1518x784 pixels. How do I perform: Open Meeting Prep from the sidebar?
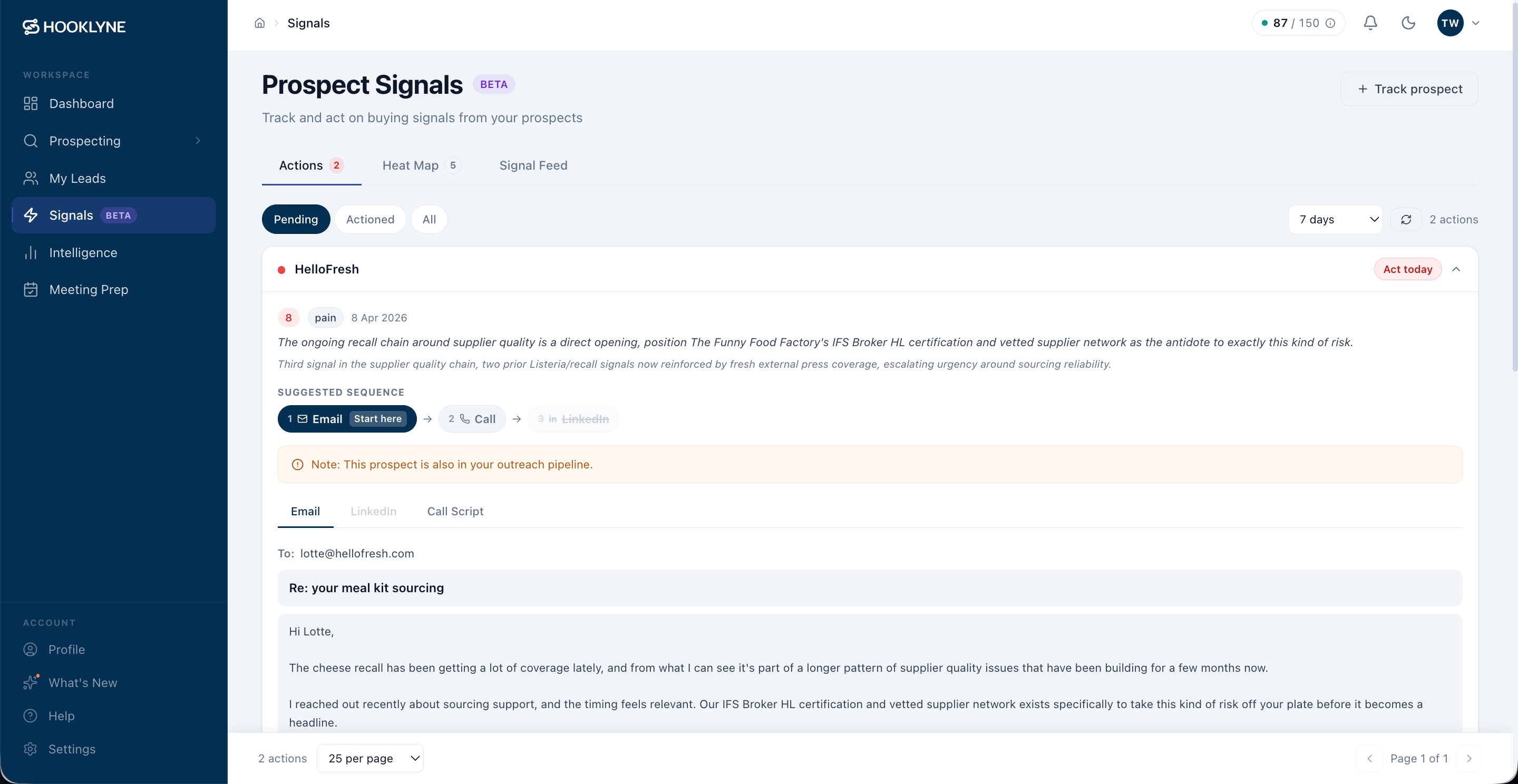(89, 289)
